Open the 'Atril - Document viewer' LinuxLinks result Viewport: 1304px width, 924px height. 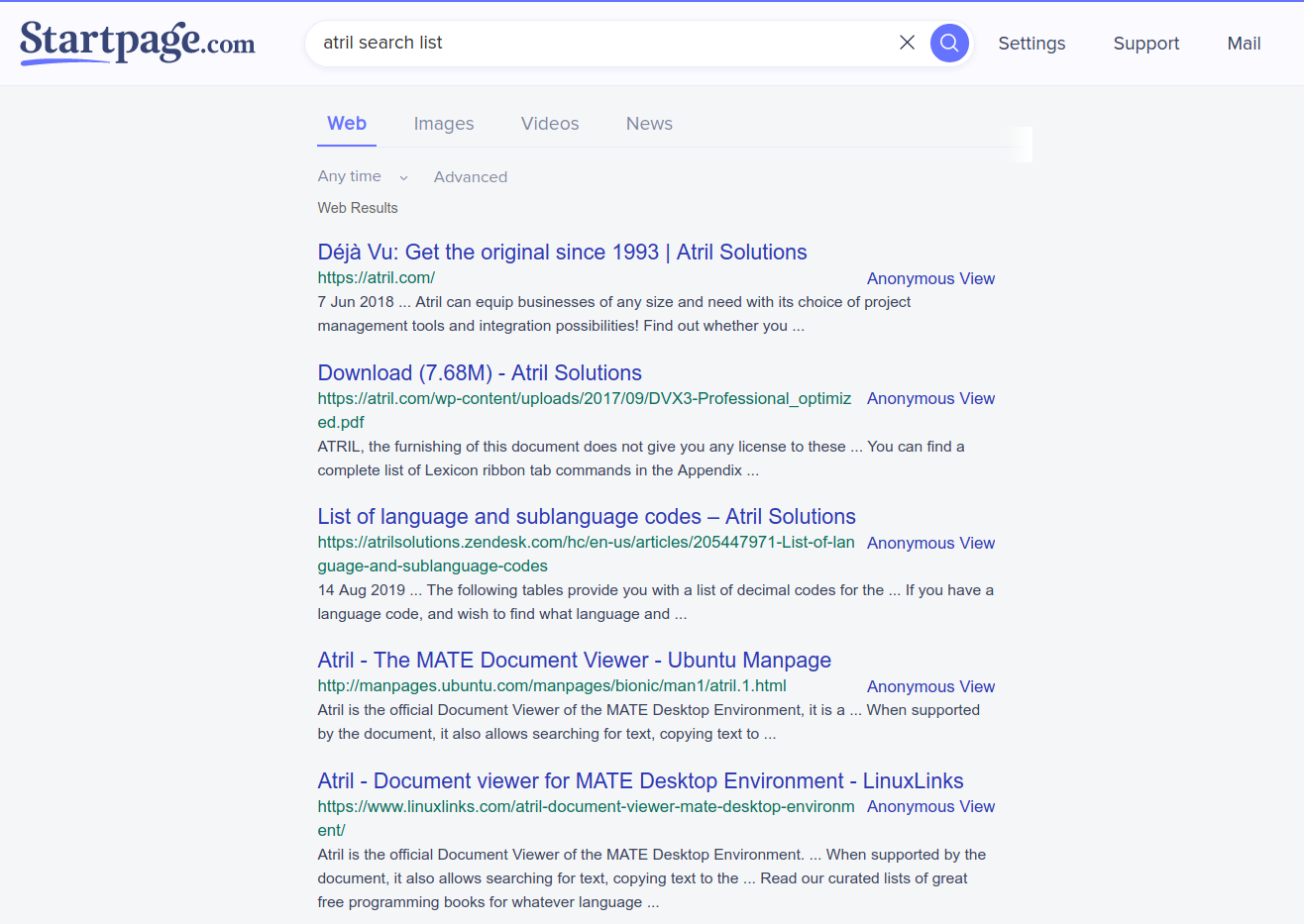click(x=640, y=780)
